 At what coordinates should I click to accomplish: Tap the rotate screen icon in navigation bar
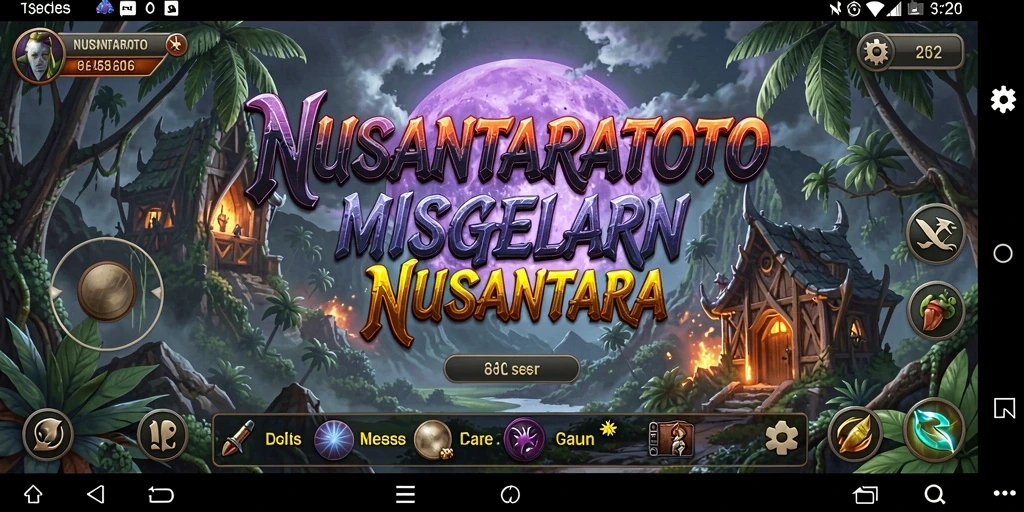(160, 495)
